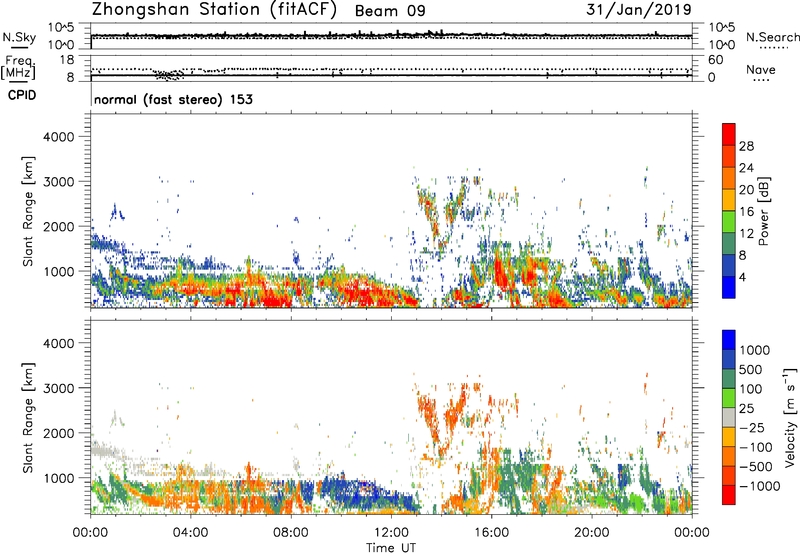800x554 pixels.
Task: Click the '28' power colorbar tick label
Action: coord(746,146)
